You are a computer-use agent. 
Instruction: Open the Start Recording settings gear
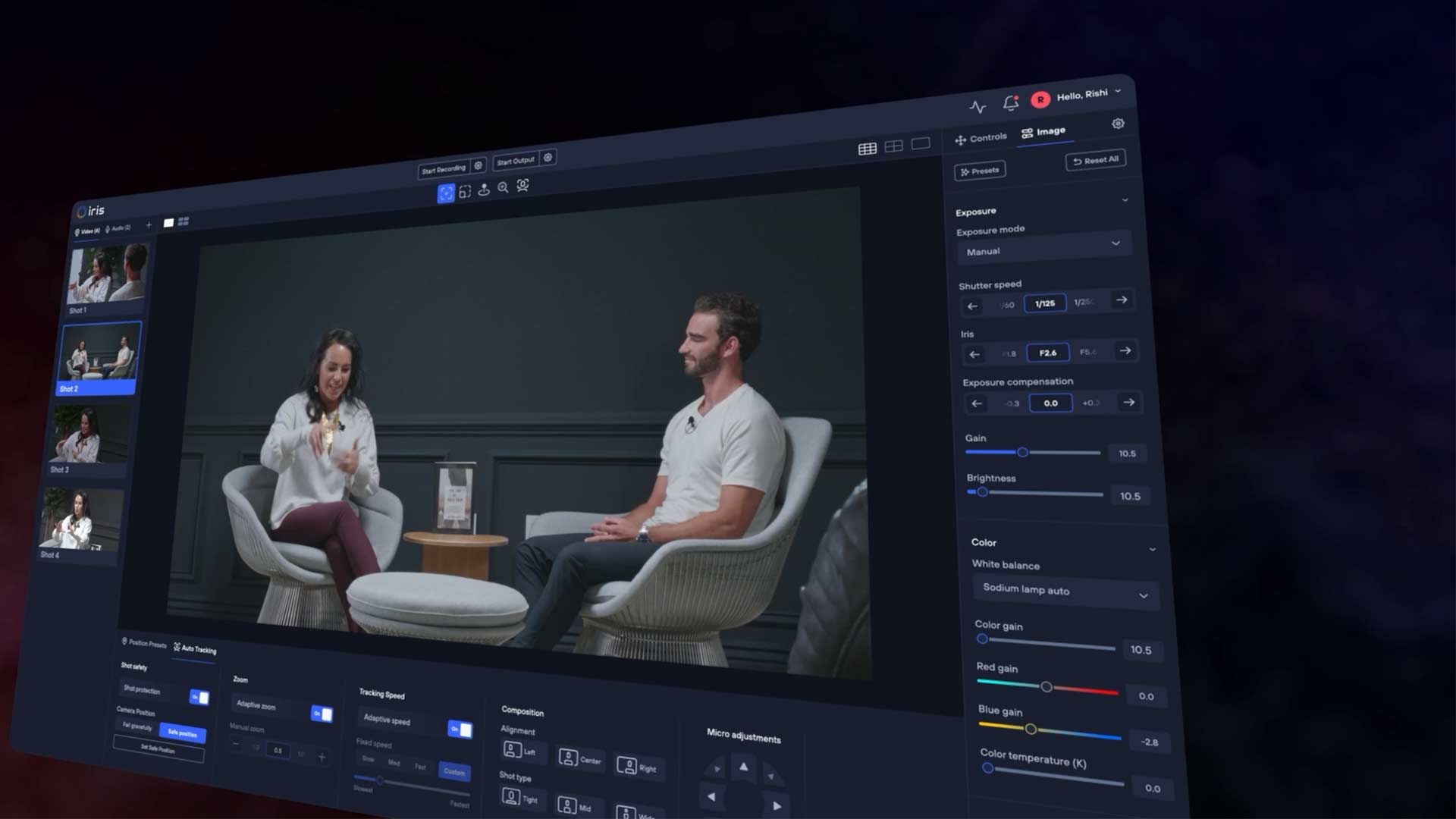pos(479,165)
